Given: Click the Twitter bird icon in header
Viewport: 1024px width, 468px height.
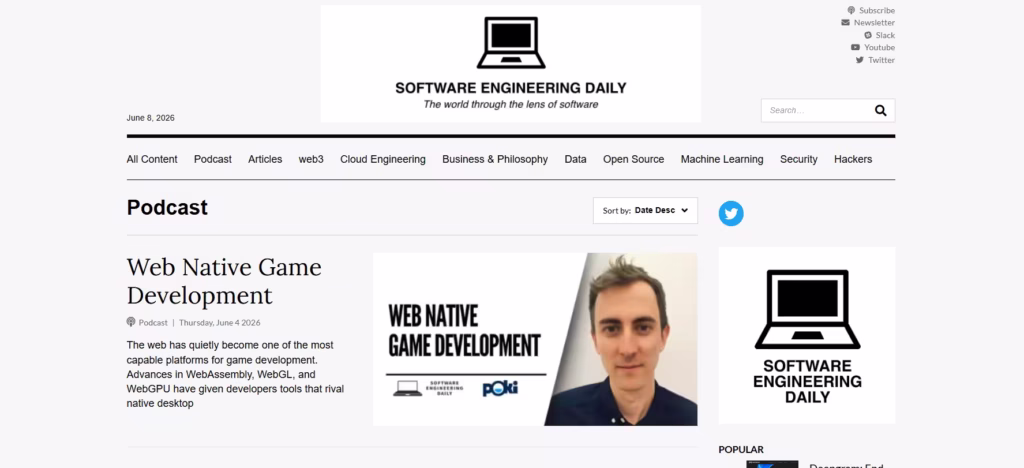Looking at the screenshot, I should tap(859, 60).
